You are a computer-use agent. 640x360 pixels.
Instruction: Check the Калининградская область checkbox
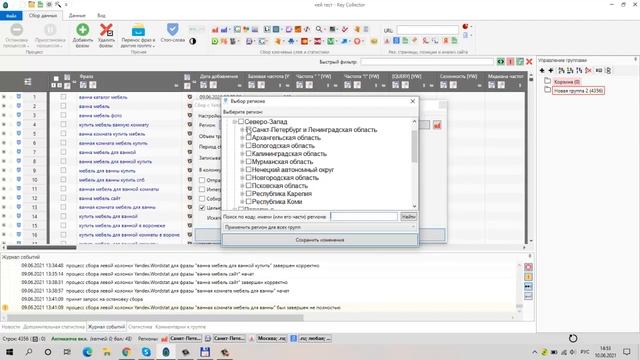(x=249, y=153)
